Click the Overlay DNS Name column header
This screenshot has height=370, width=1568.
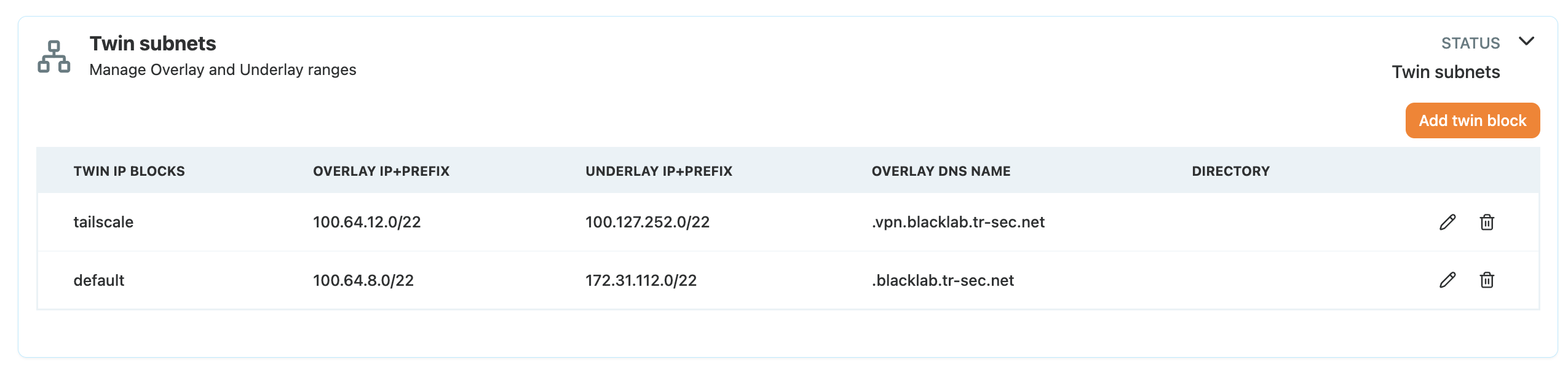[941, 171]
